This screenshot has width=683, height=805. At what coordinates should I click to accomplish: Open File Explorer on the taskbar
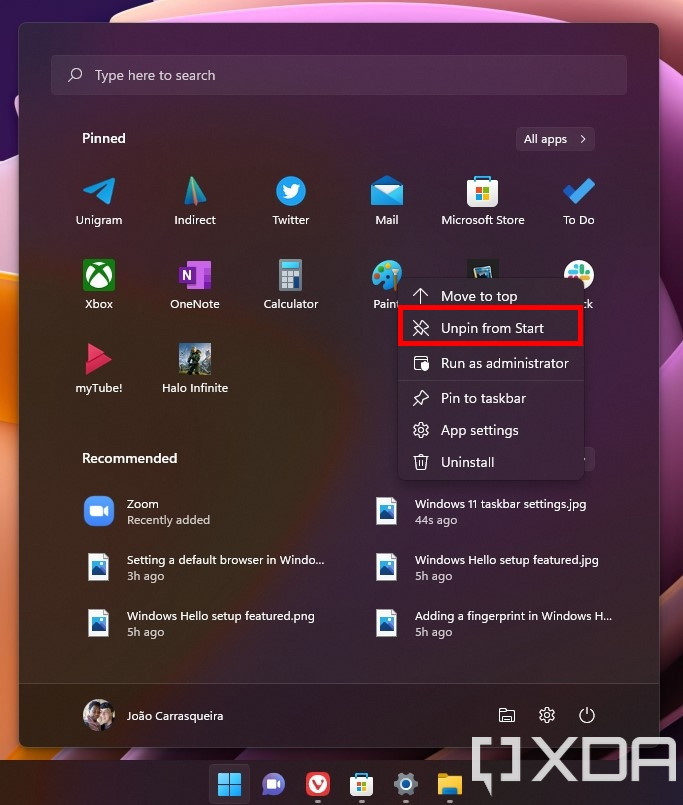click(x=450, y=784)
